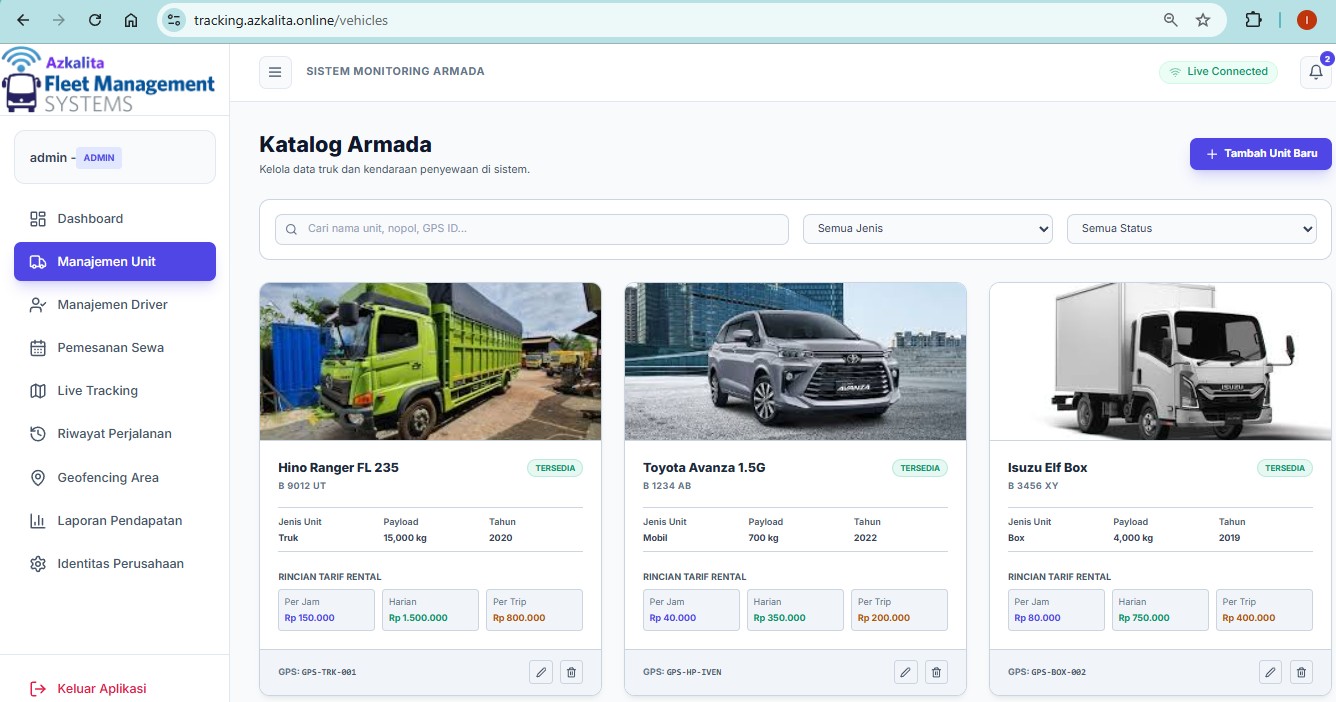Open Identitas Perusahaan in the sidebar
Screen dimensions: 1336x702
point(115,564)
